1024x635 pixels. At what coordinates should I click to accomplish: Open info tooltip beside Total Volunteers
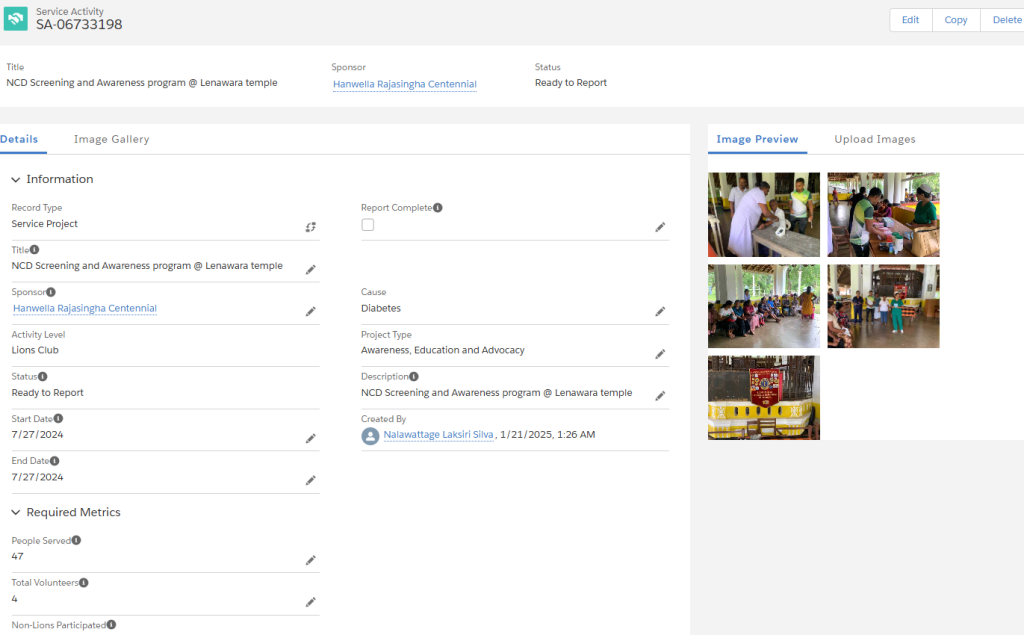[84, 583]
